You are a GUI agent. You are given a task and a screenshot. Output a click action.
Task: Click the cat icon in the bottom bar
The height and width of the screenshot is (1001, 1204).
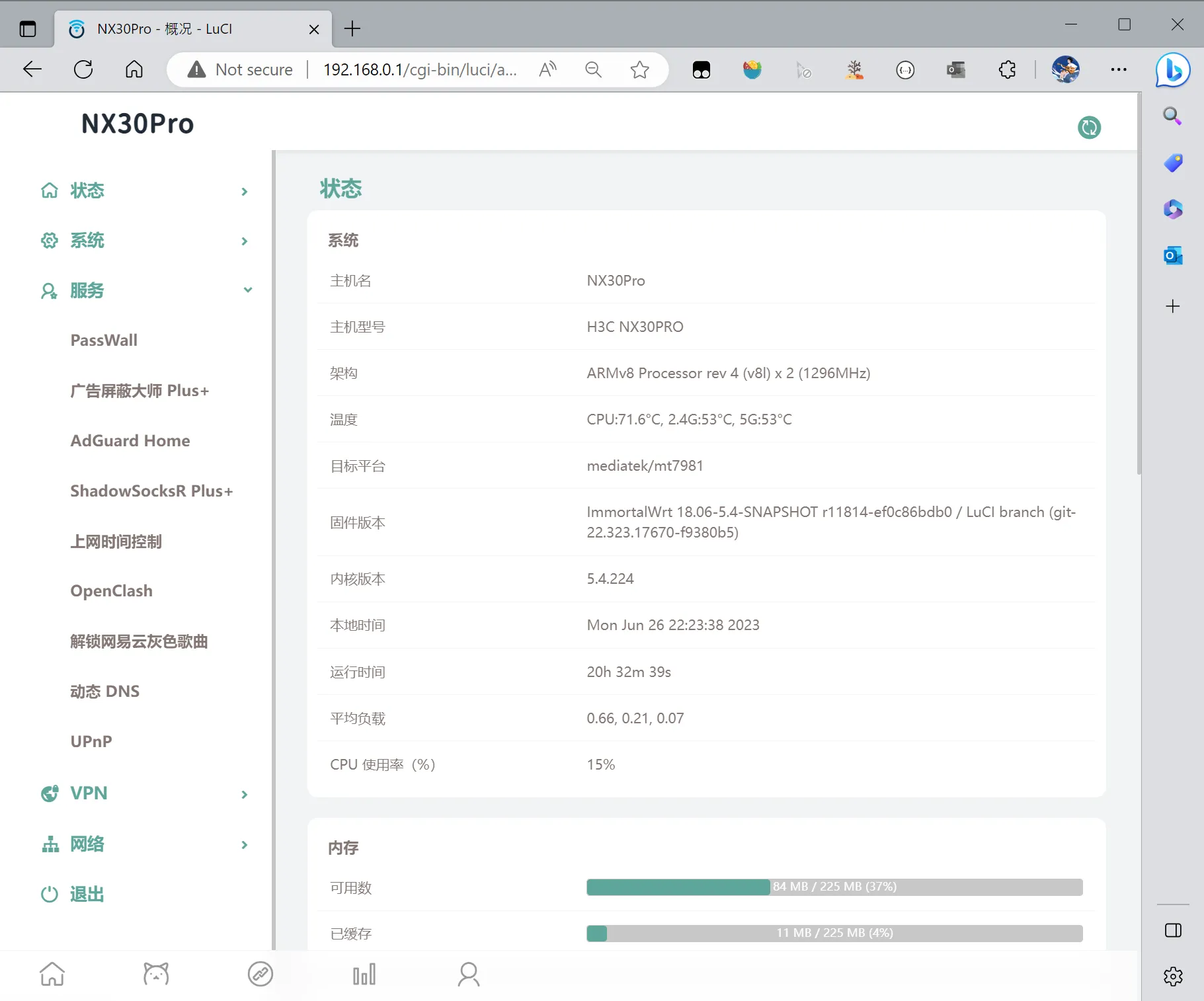[x=156, y=974]
